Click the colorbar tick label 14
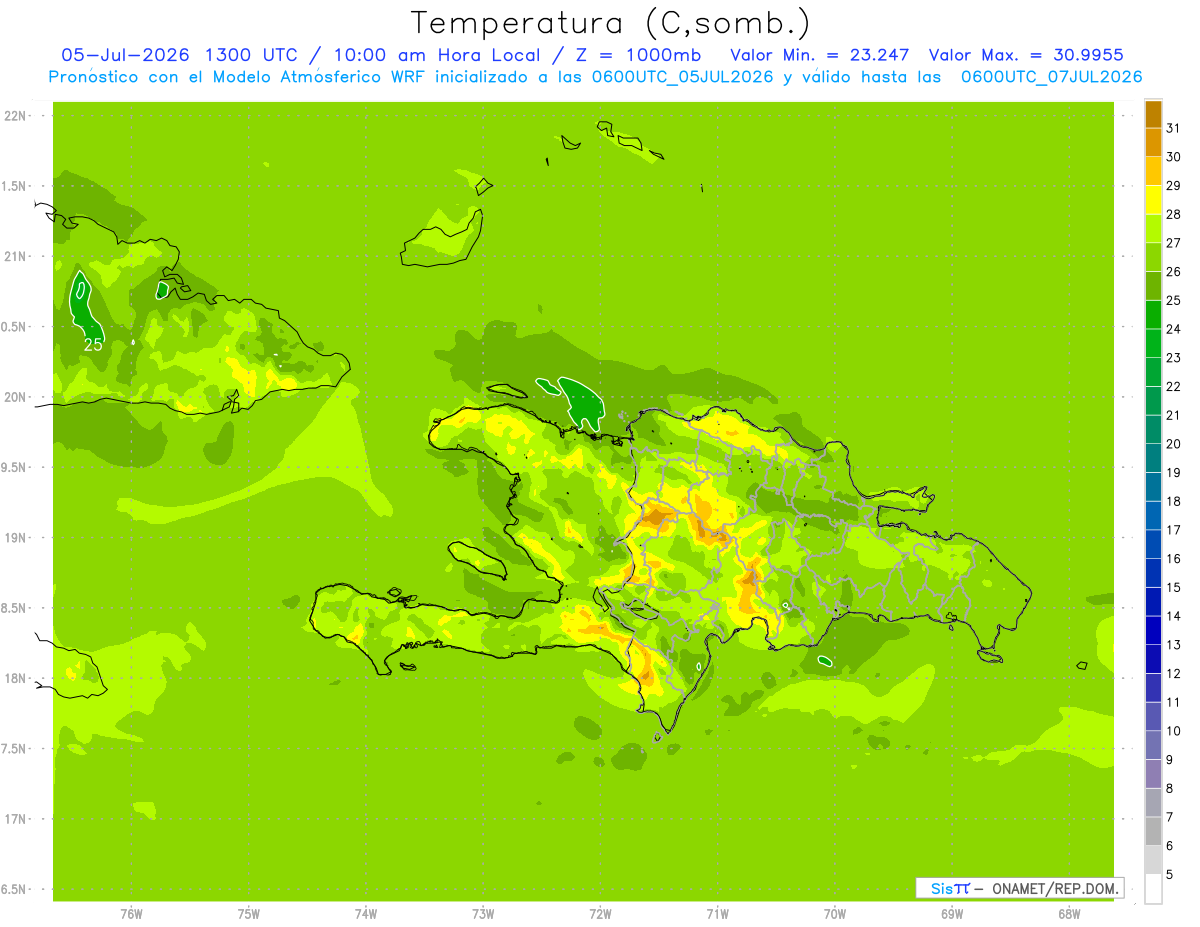The width and height of the screenshot is (1200, 927). click(x=1173, y=616)
